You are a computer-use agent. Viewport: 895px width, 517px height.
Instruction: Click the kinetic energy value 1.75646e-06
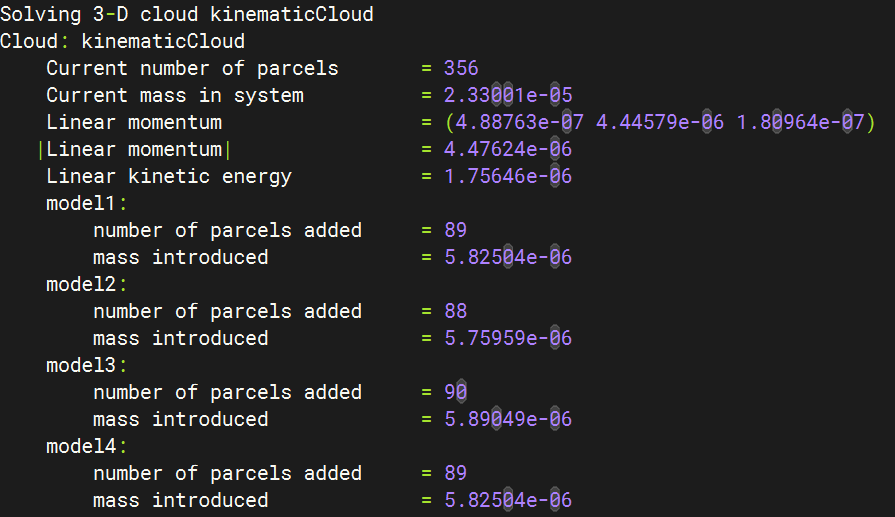coord(508,177)
